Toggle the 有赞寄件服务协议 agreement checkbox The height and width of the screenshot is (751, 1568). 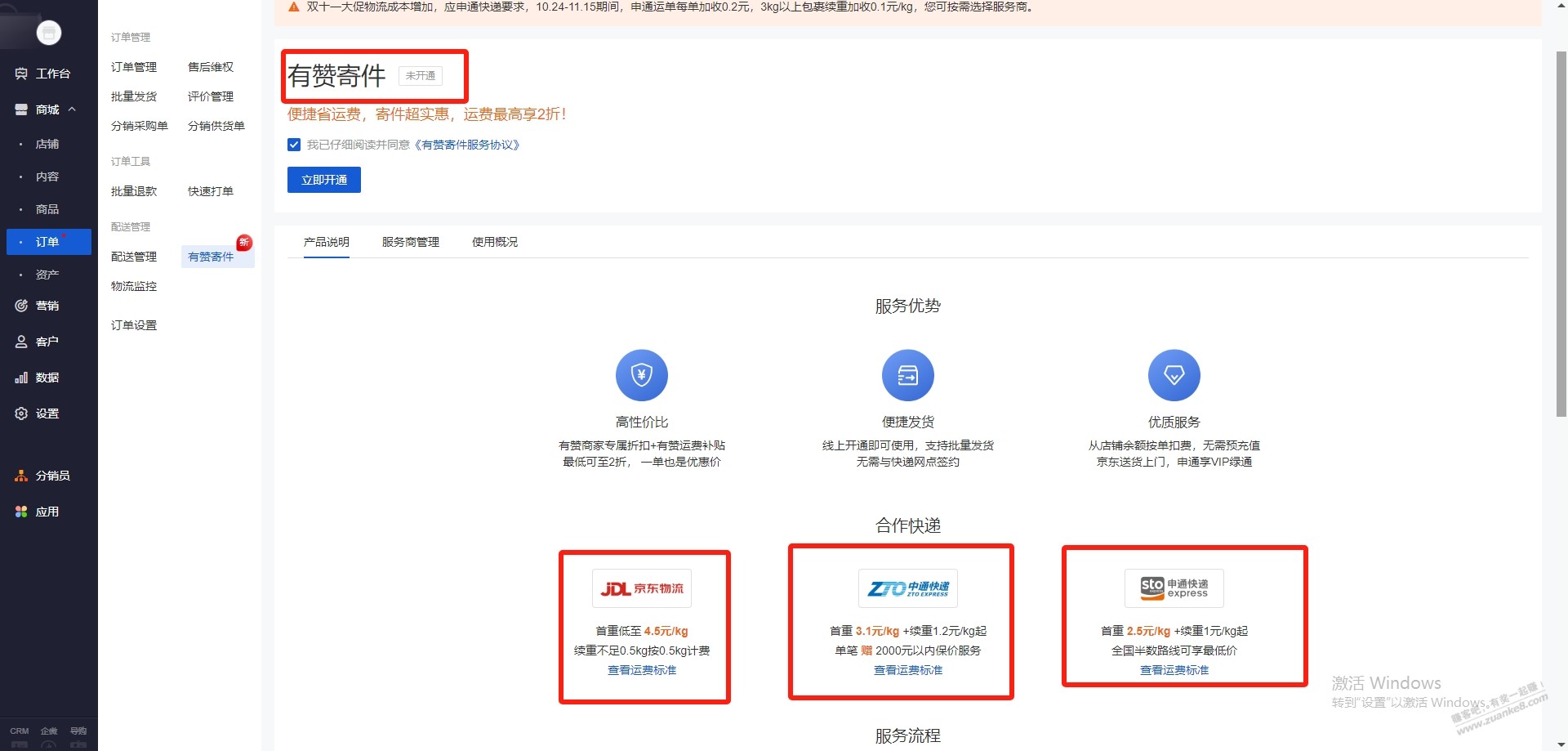pos(294,145)
